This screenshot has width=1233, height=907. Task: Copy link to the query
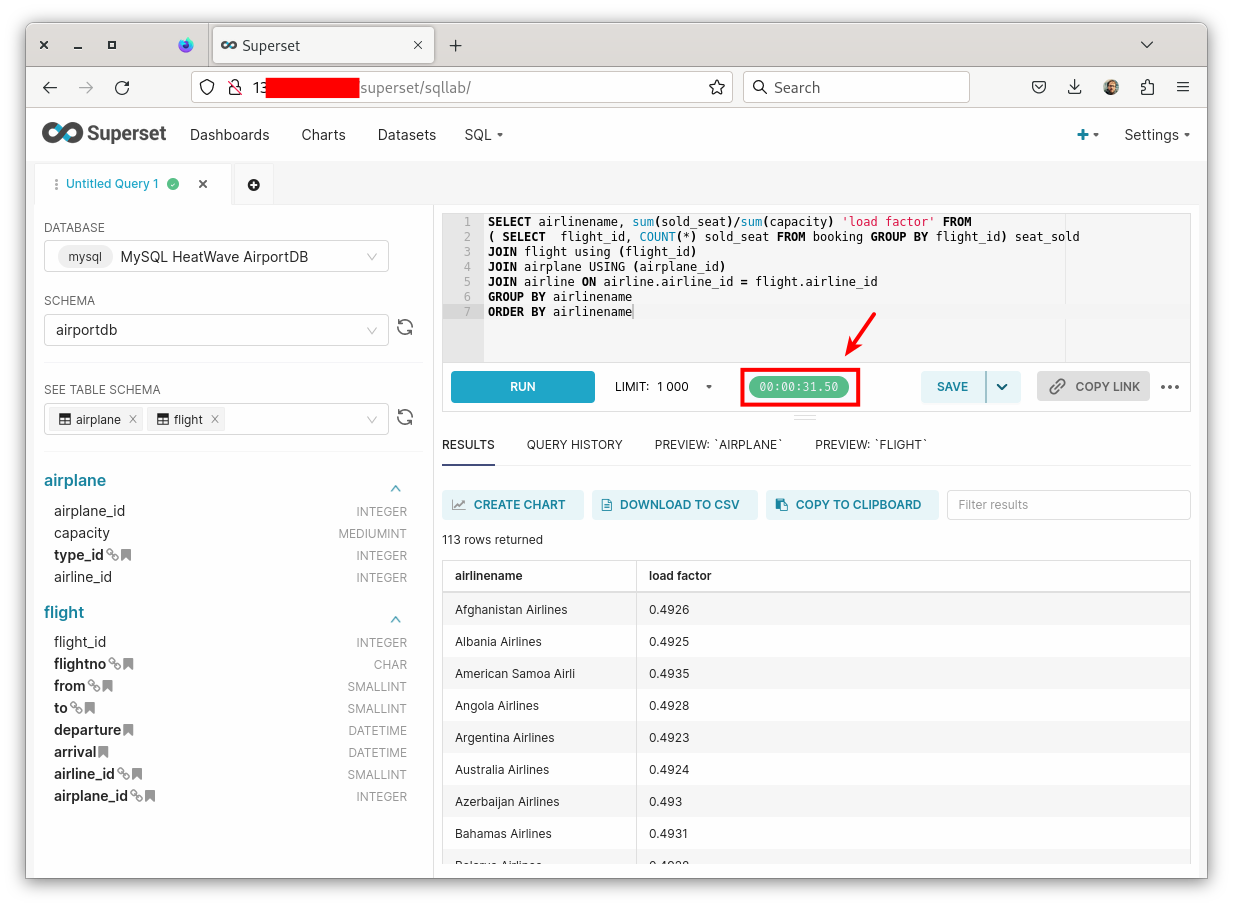pos(1094,387)
